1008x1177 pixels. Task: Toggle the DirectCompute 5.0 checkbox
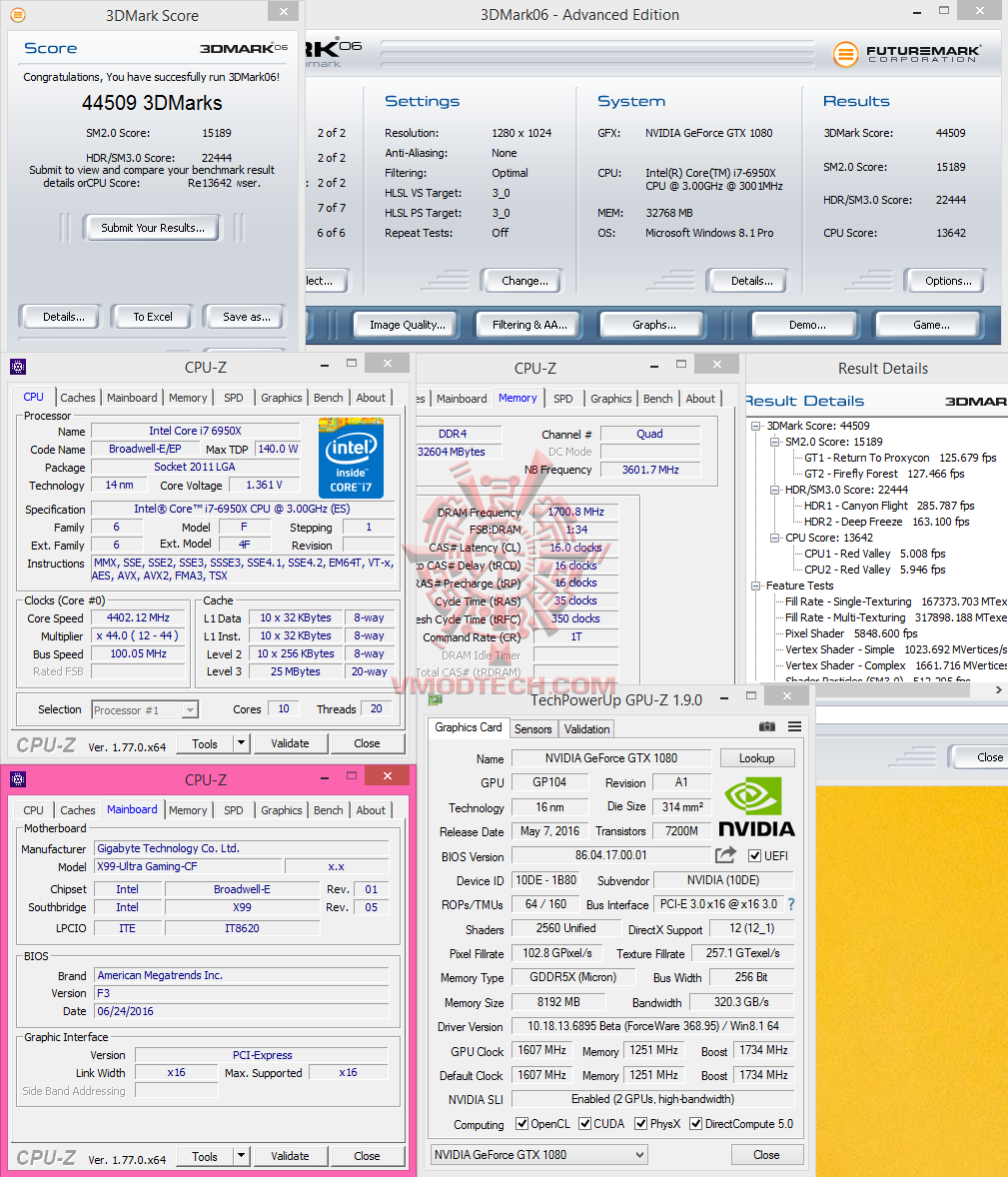tap(695, 1124)
